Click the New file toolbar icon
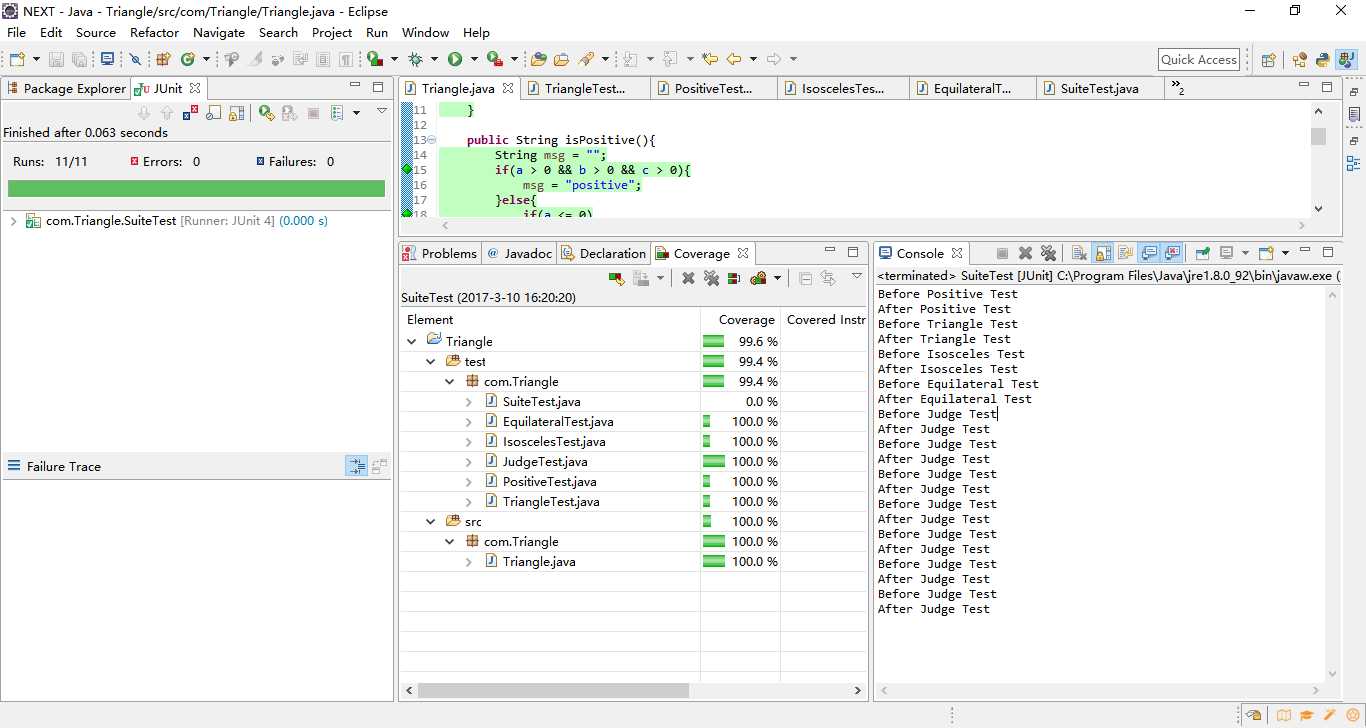Viewport: 1366px width, 728px height. point(18,60)
